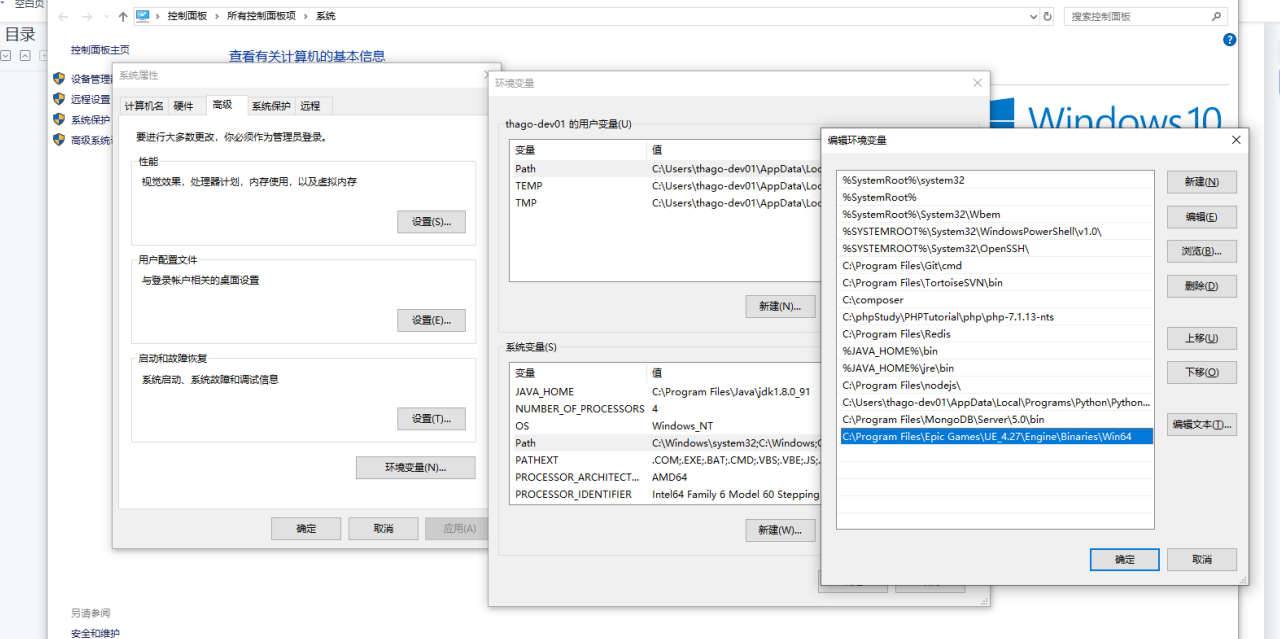Click the control panel icon in the breadcrumb
Viewport: 1280px width, 639px height.
143,16
